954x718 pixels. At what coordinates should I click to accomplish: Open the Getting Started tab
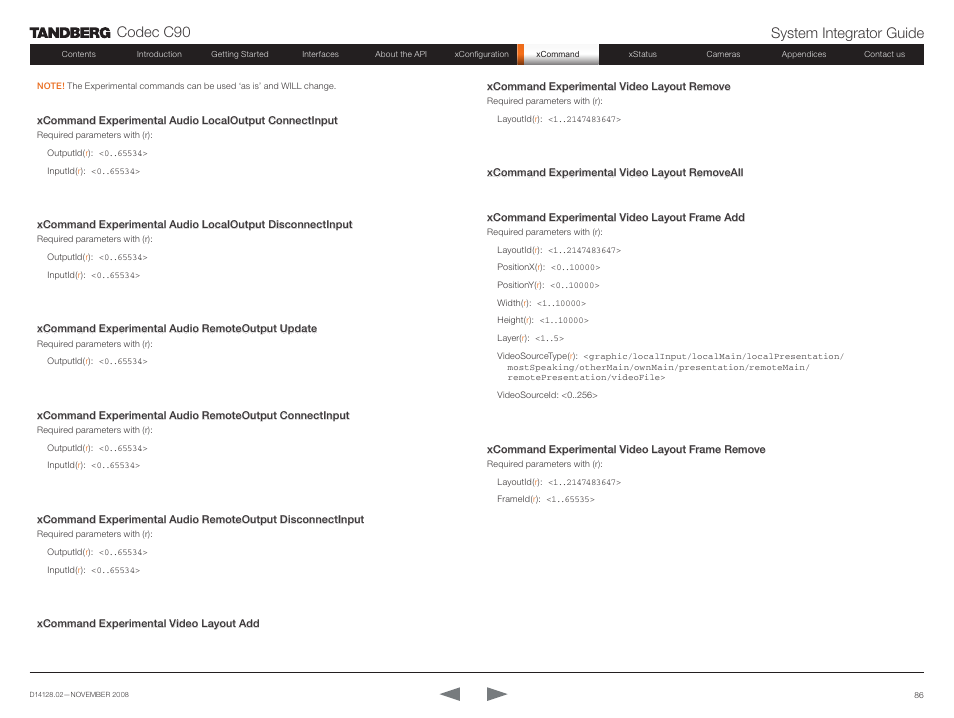coord(240,55)
